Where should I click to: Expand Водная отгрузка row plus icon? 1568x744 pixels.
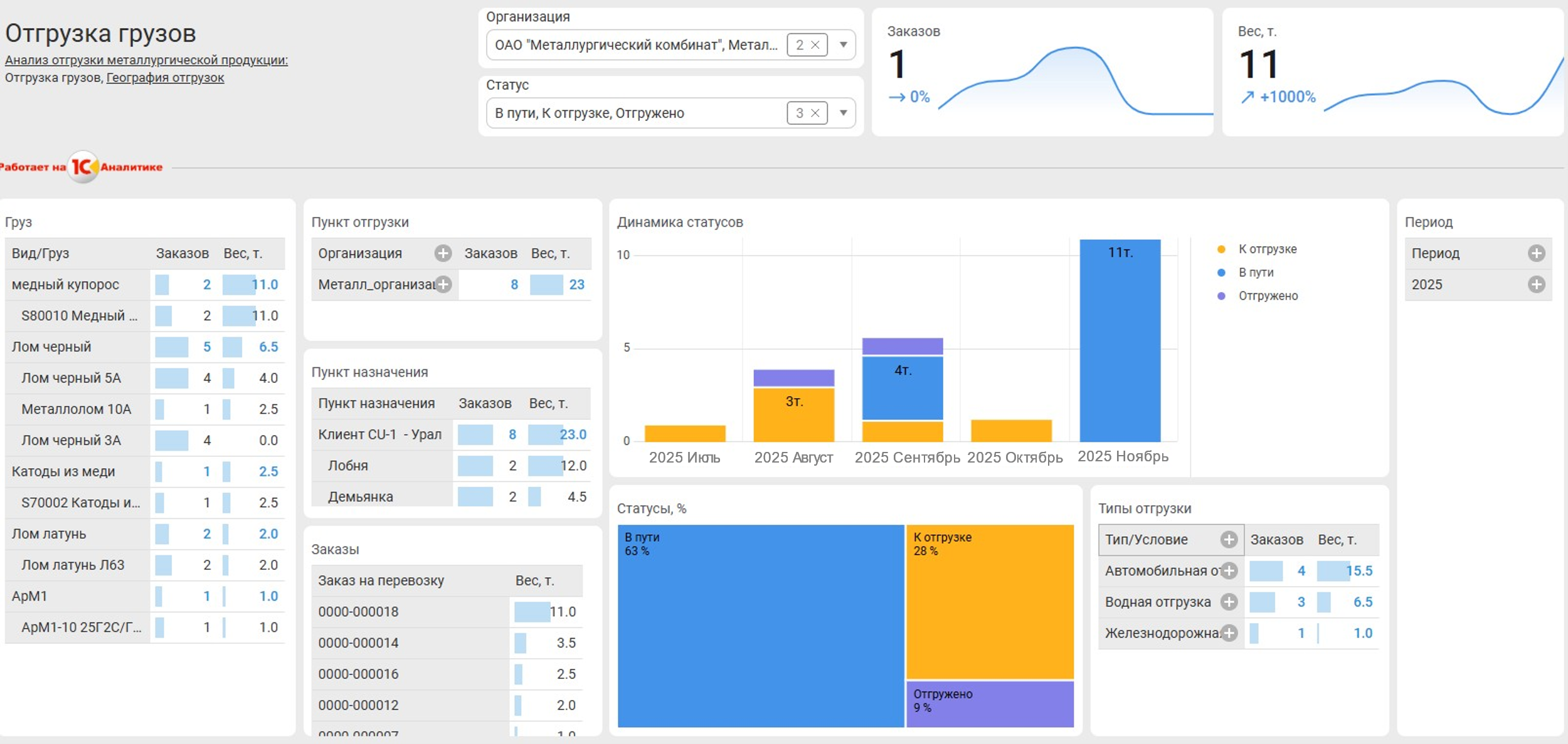1229,602
